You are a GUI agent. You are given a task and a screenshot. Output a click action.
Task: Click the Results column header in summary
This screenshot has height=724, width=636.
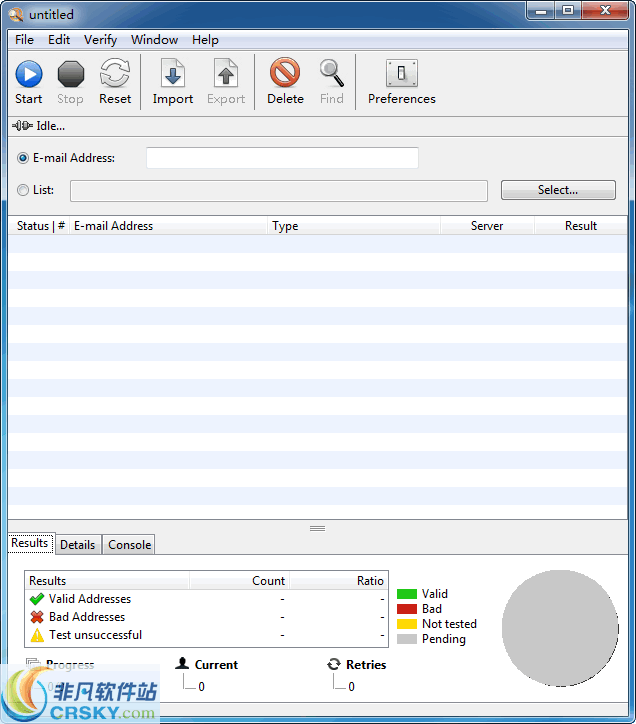coord(107,581)
